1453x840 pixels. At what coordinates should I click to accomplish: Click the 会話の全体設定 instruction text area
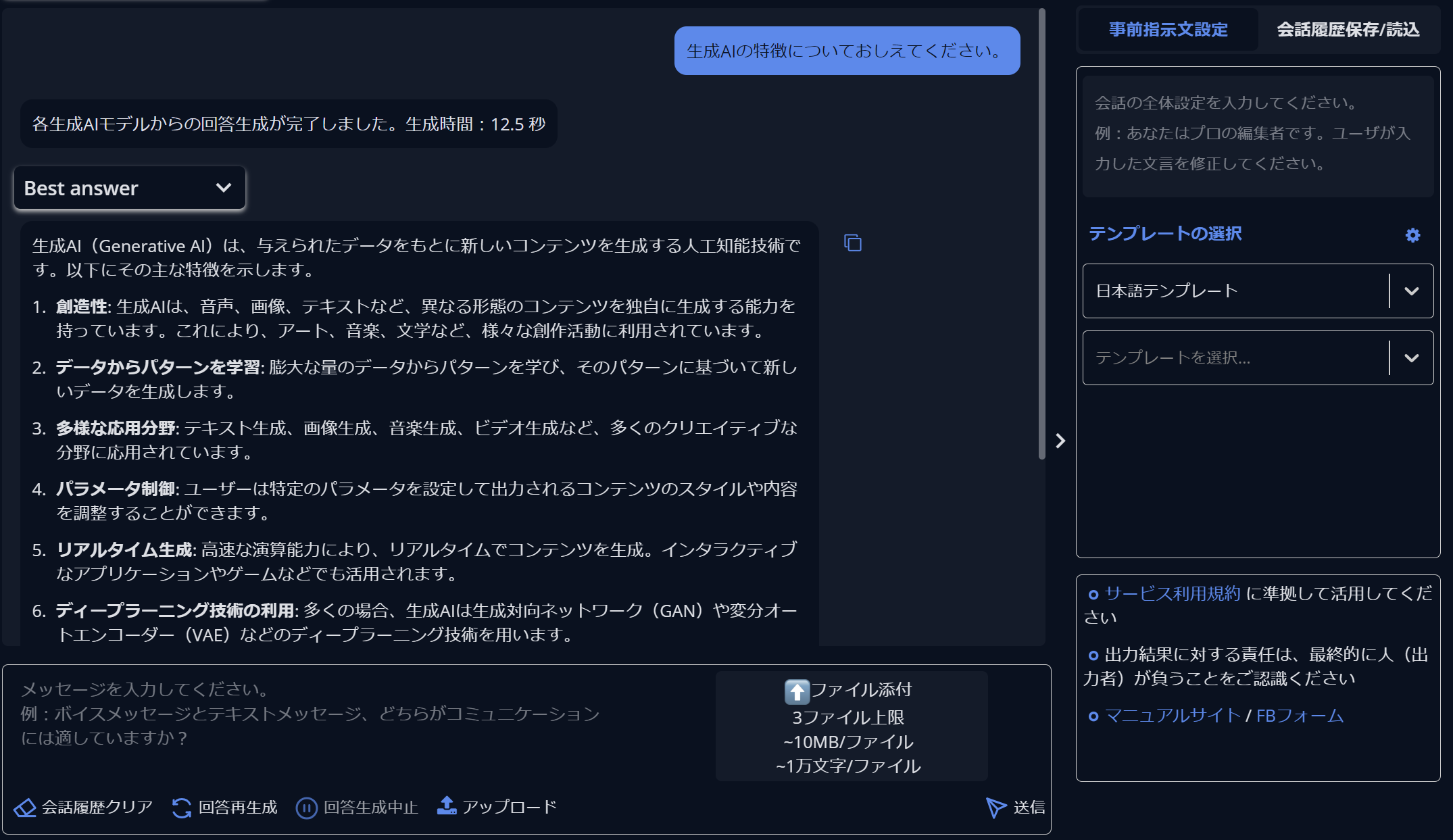click(1258, 135)
